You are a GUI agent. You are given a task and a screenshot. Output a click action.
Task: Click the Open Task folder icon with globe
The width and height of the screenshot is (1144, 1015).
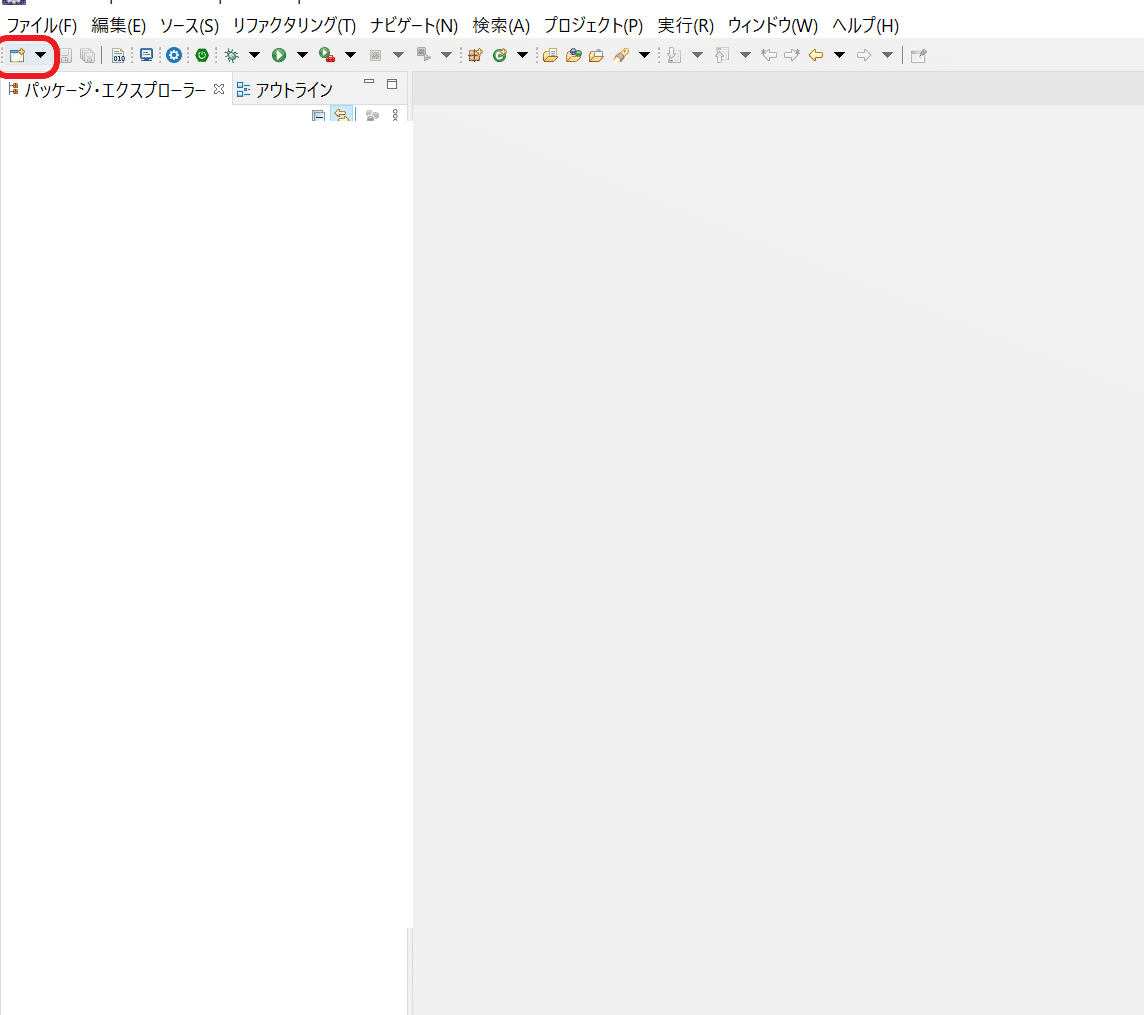click(x=574, y=55)
